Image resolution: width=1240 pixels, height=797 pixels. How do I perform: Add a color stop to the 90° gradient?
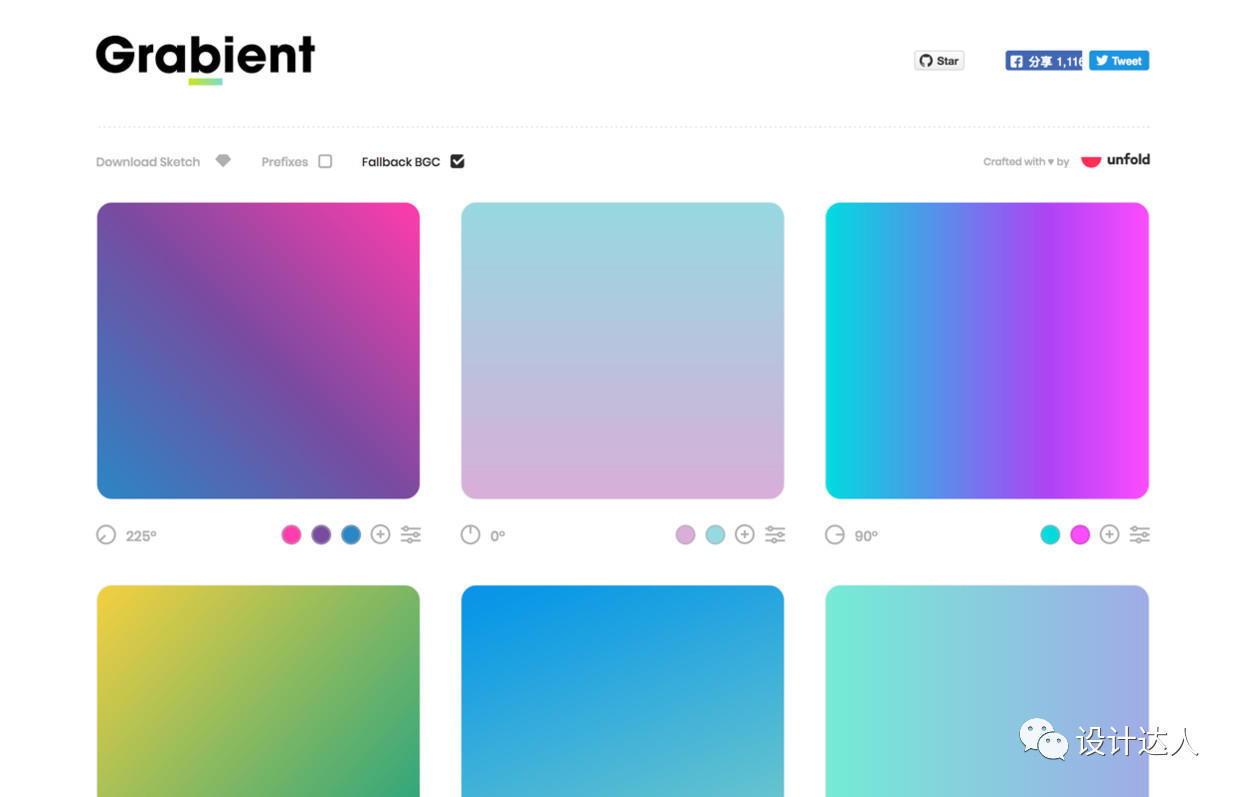pos(1109,535)
